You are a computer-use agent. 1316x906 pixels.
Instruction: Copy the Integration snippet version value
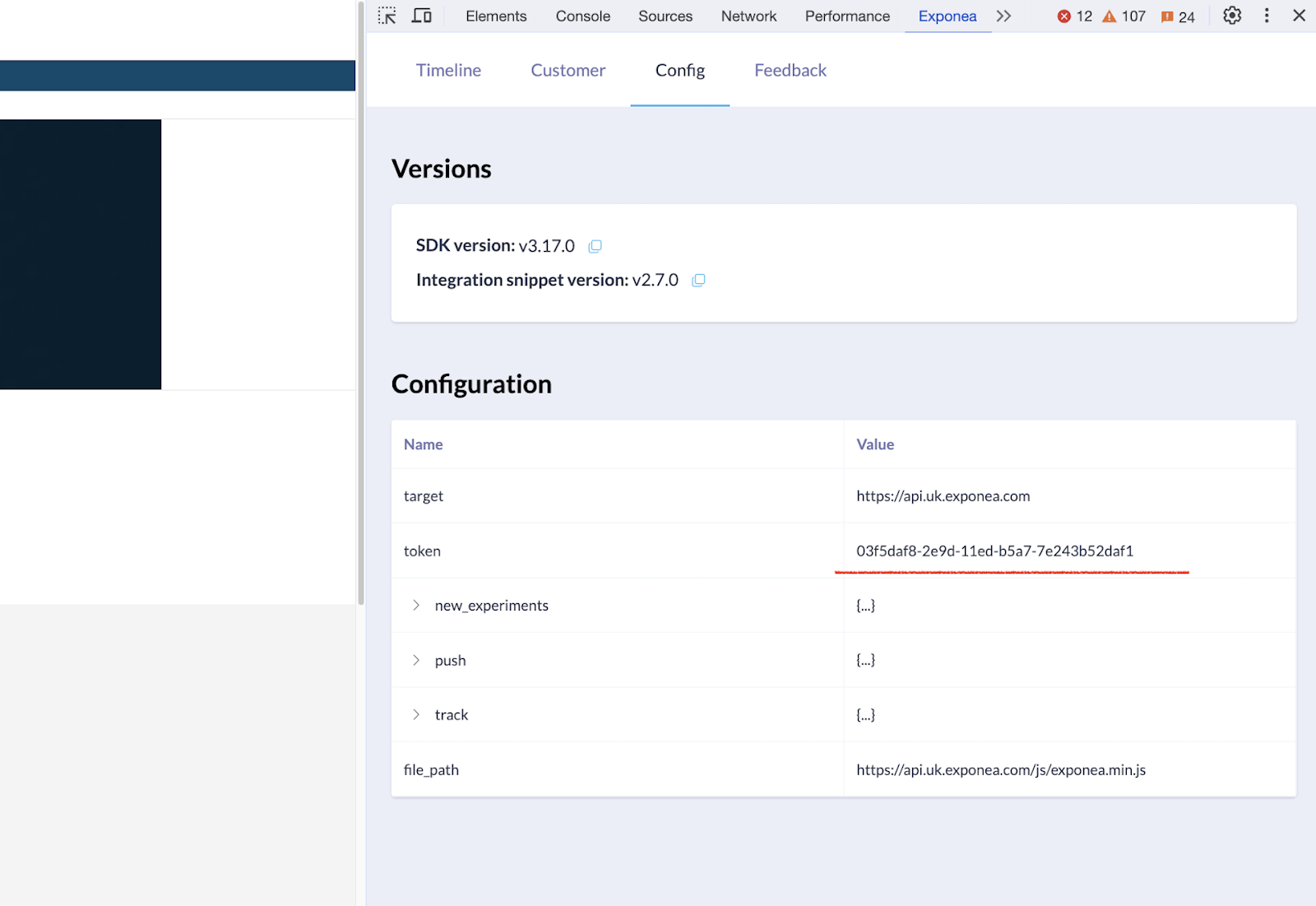click(x=699, y=281)
